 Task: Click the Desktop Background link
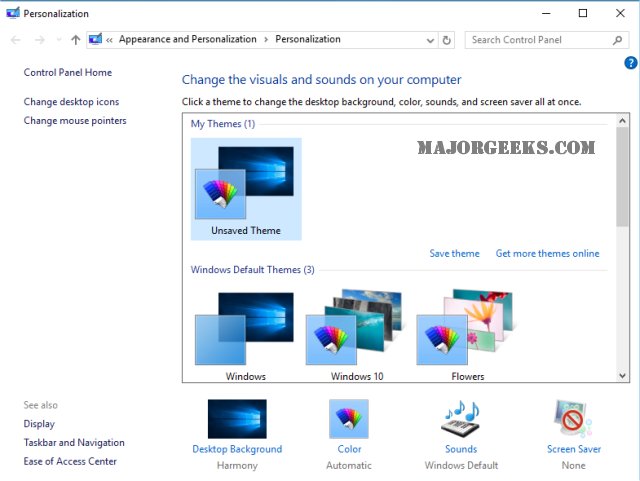237,449
